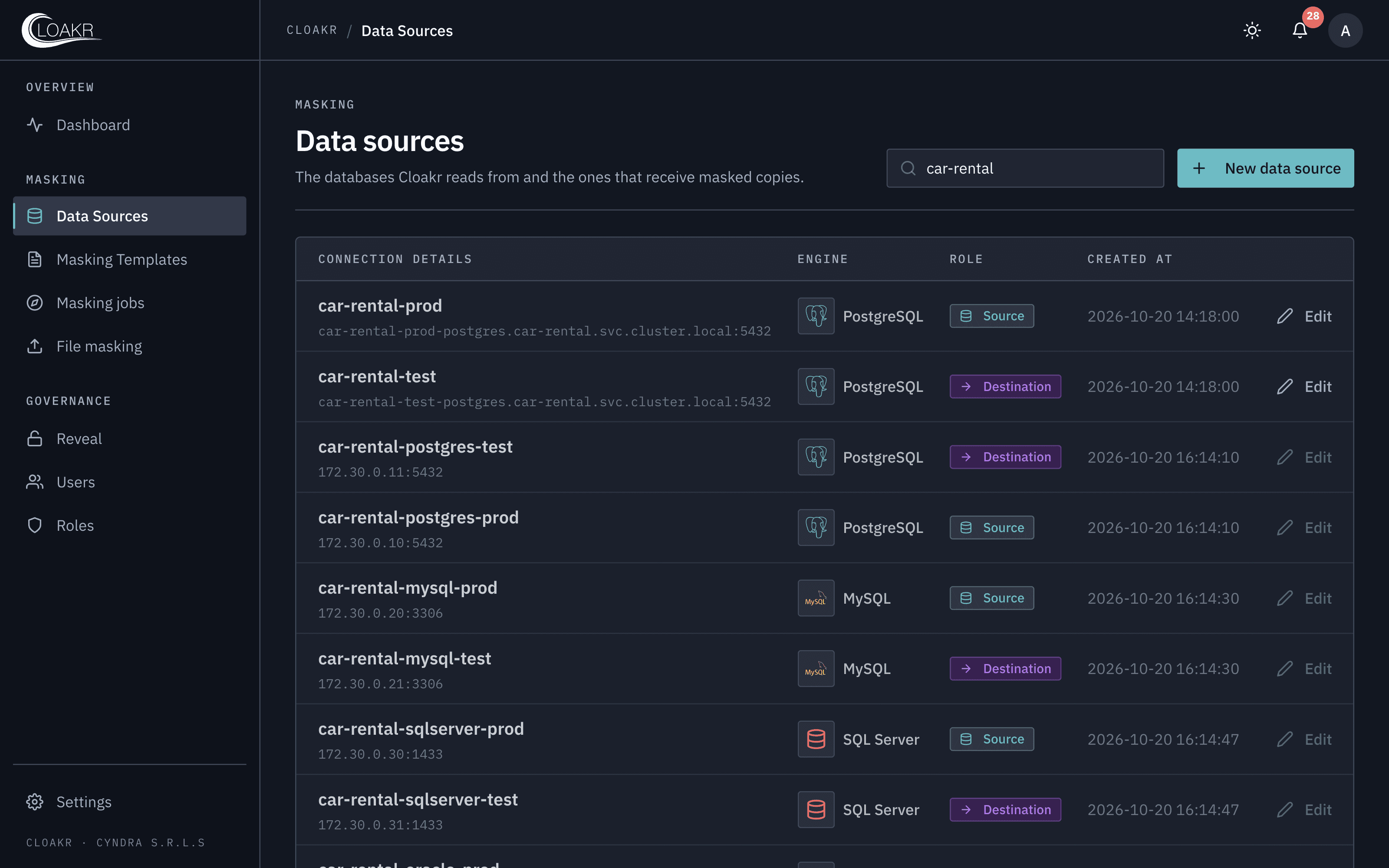Edit car-rental-sqlserver-test entry

(1304, 809)
